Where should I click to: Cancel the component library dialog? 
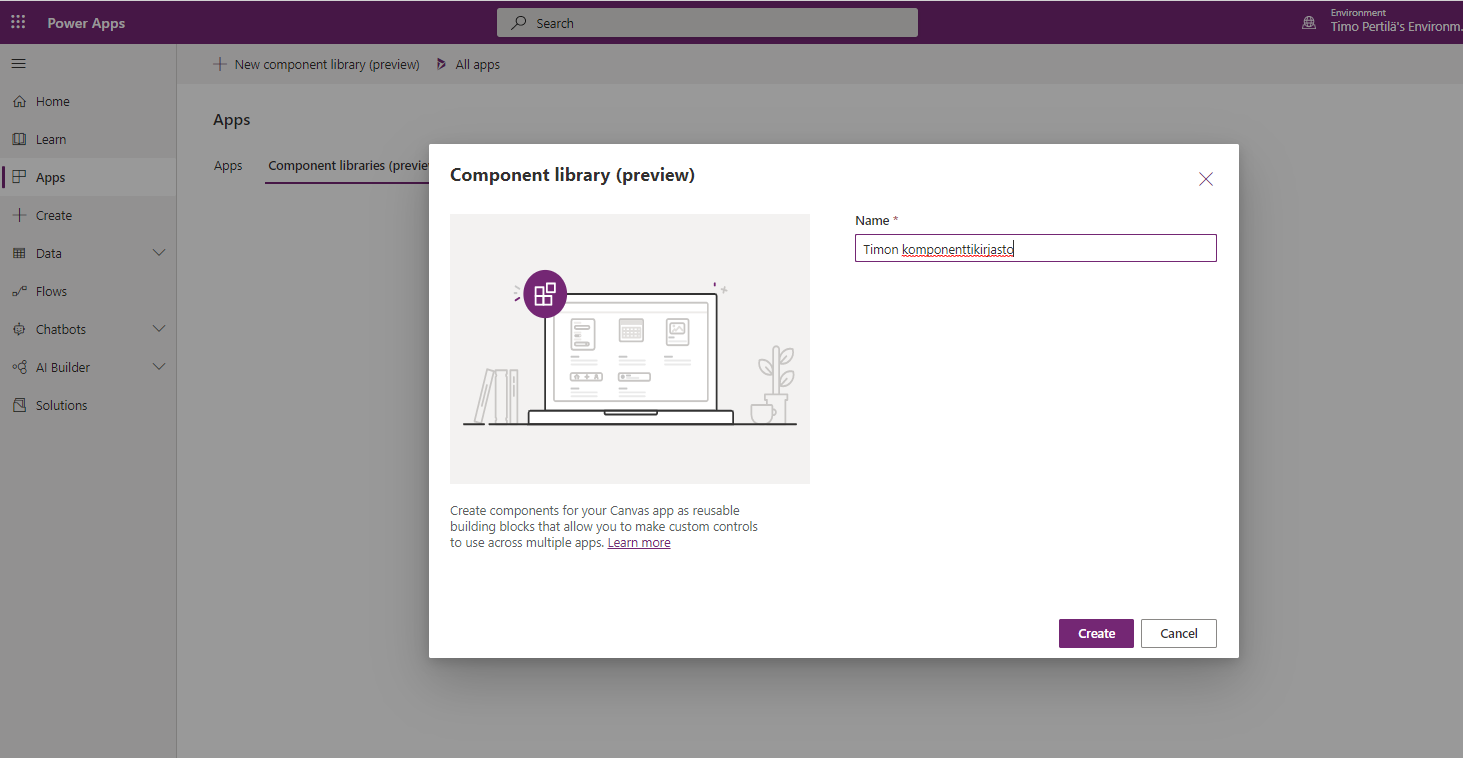pos(1178,634)
